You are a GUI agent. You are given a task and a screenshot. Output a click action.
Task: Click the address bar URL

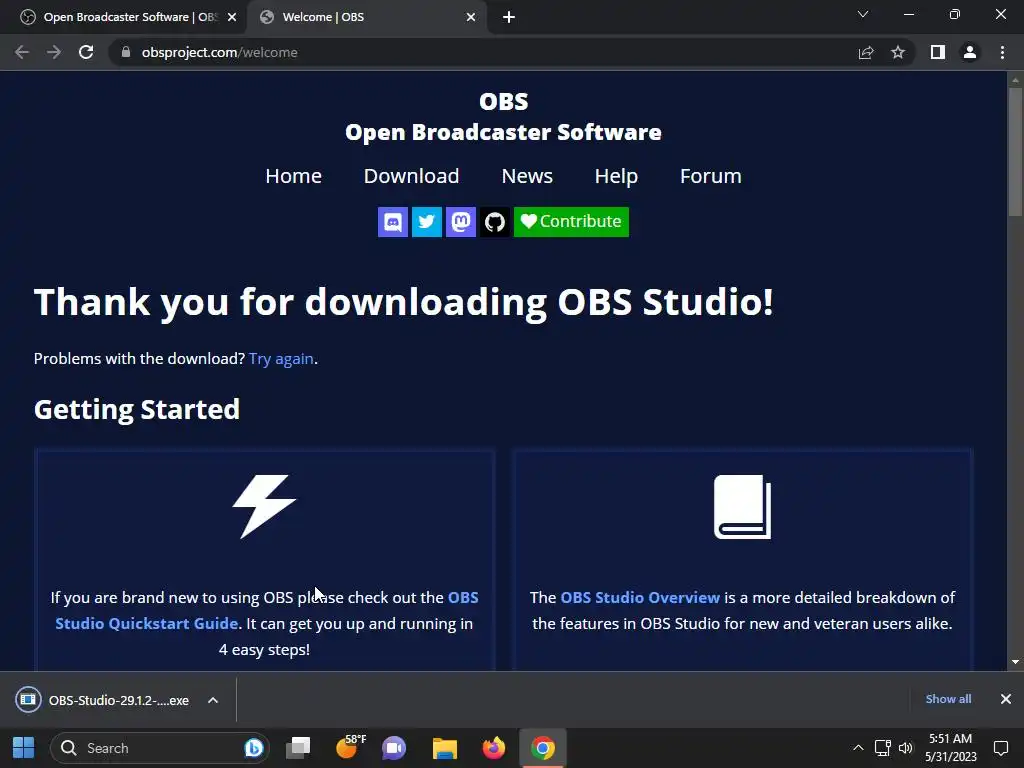click(x=219, y=52)
